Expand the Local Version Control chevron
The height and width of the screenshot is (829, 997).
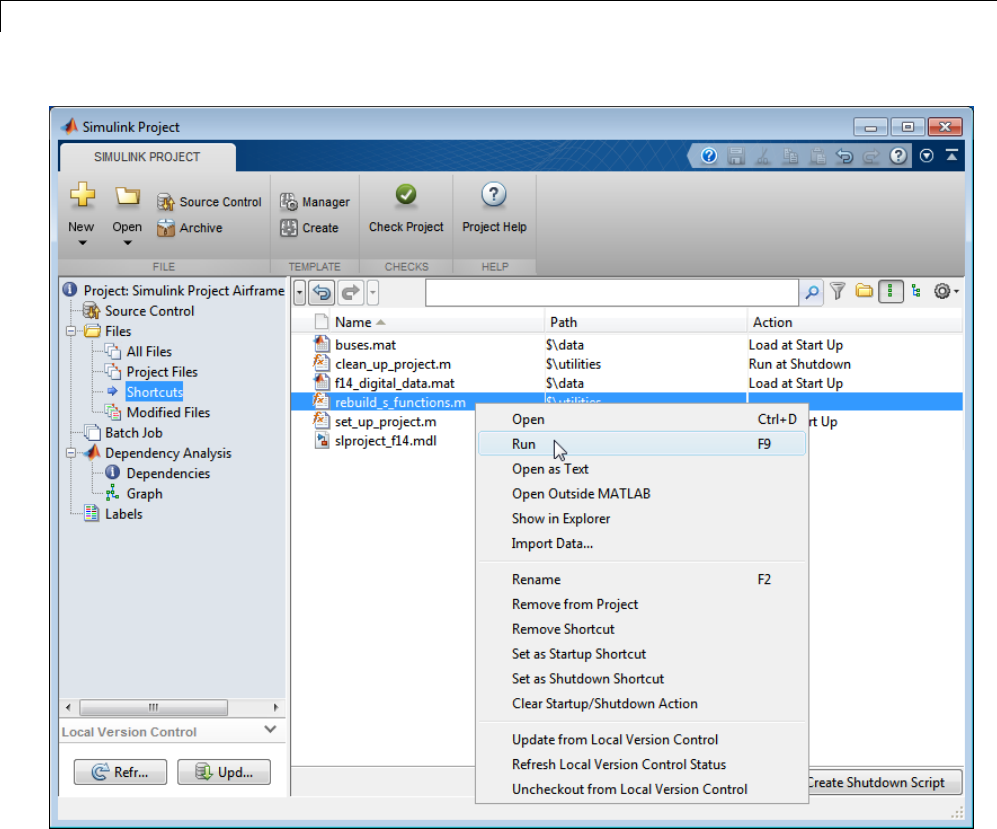pyautogui.click(x=270, y=730)
